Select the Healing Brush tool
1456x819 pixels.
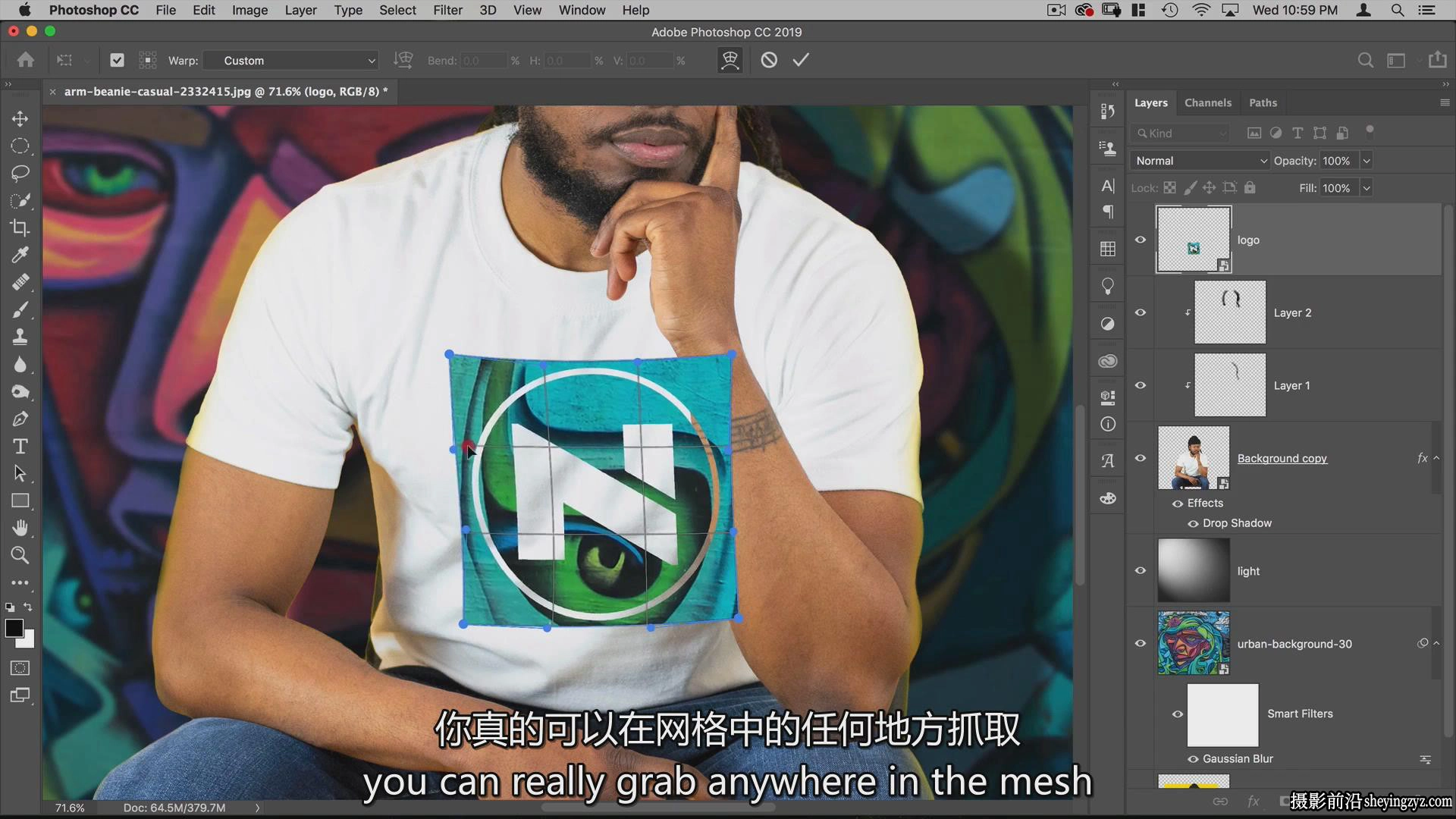pyautogui.click(x=20, y=282)
